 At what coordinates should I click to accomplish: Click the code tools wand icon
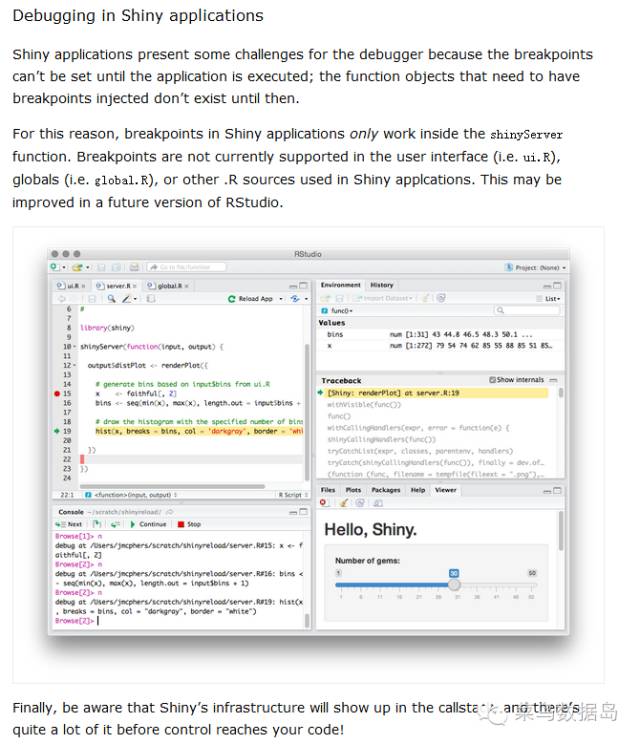pos(127,298)
